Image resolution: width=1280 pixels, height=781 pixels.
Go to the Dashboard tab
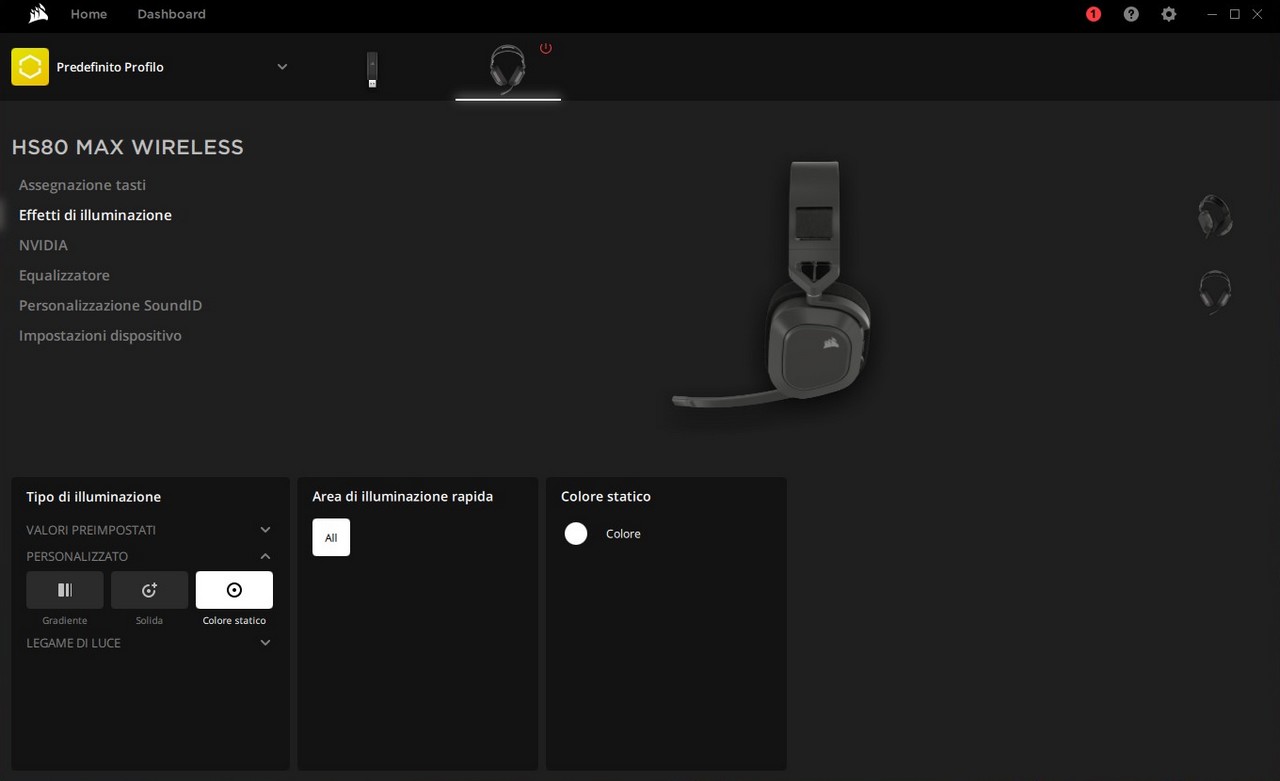171,14
